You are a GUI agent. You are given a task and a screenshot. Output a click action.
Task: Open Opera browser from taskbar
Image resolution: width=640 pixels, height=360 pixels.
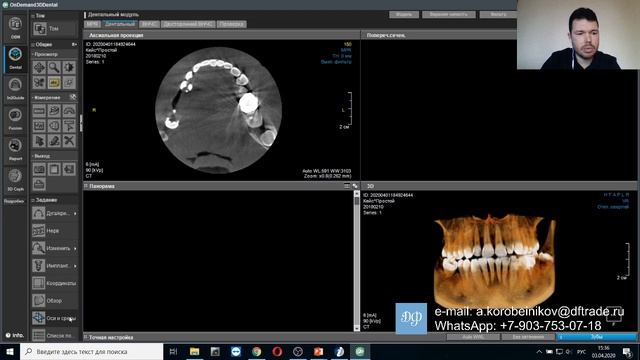point(277,351)
